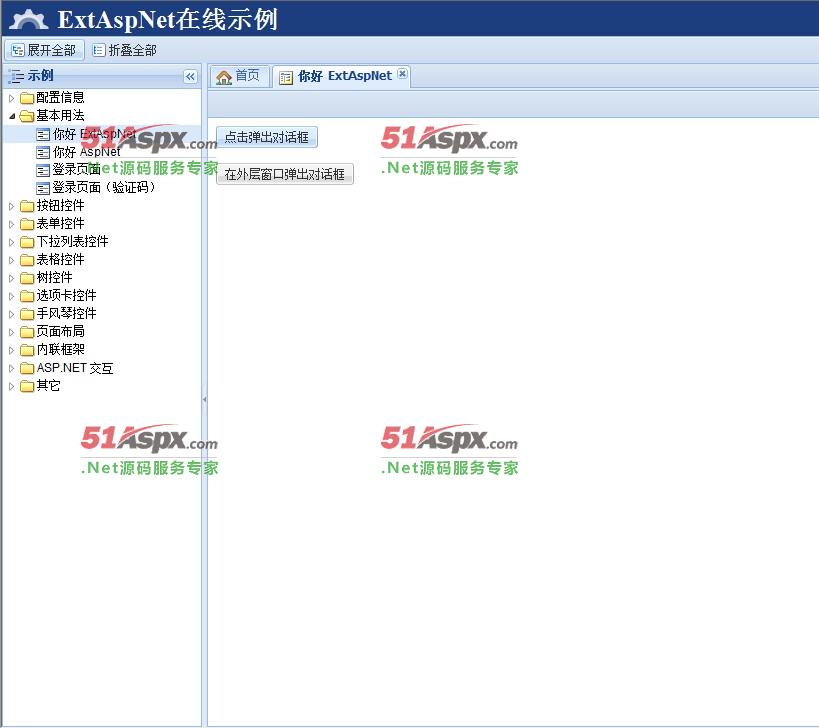Expand the 页面布局 tree node arrow
The width and height of the screenshot is (819, 728).
[11, 332]
